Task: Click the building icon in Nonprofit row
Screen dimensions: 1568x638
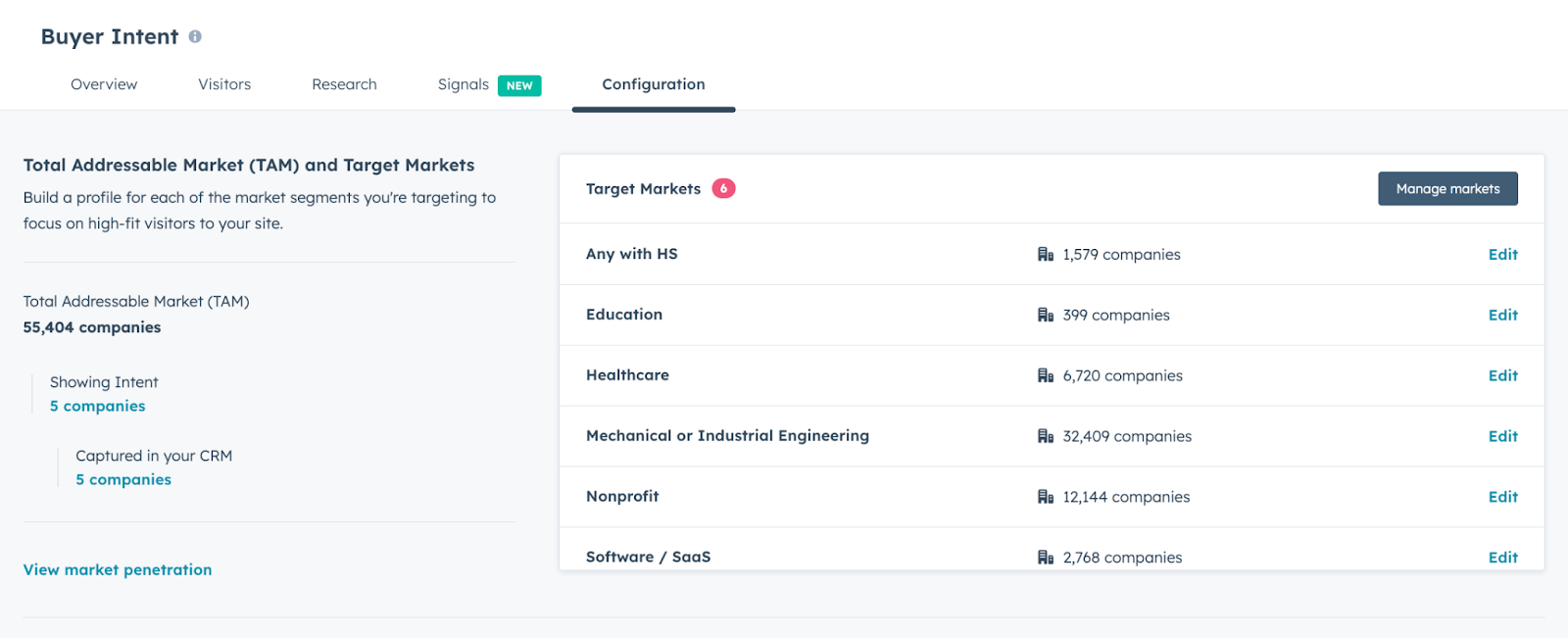Action: (1046, 498)
